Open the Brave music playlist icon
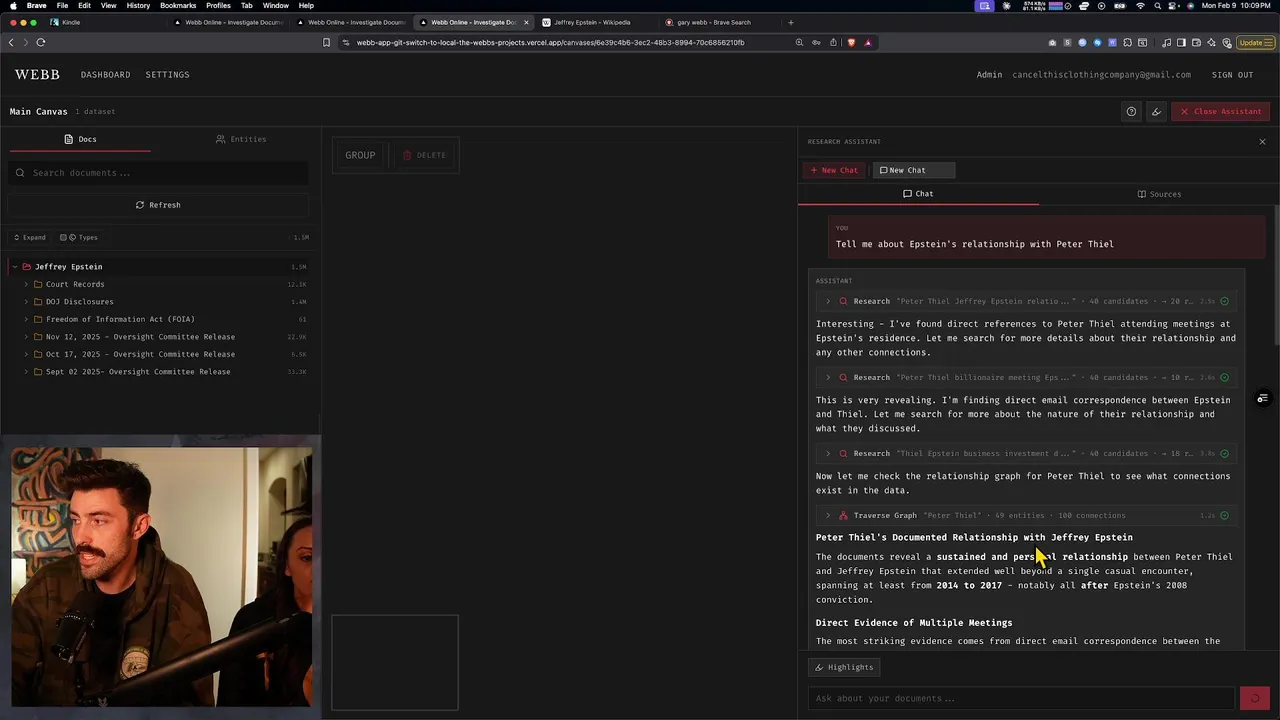The width and height of the screenshot is (1280, 720). 1167,42
